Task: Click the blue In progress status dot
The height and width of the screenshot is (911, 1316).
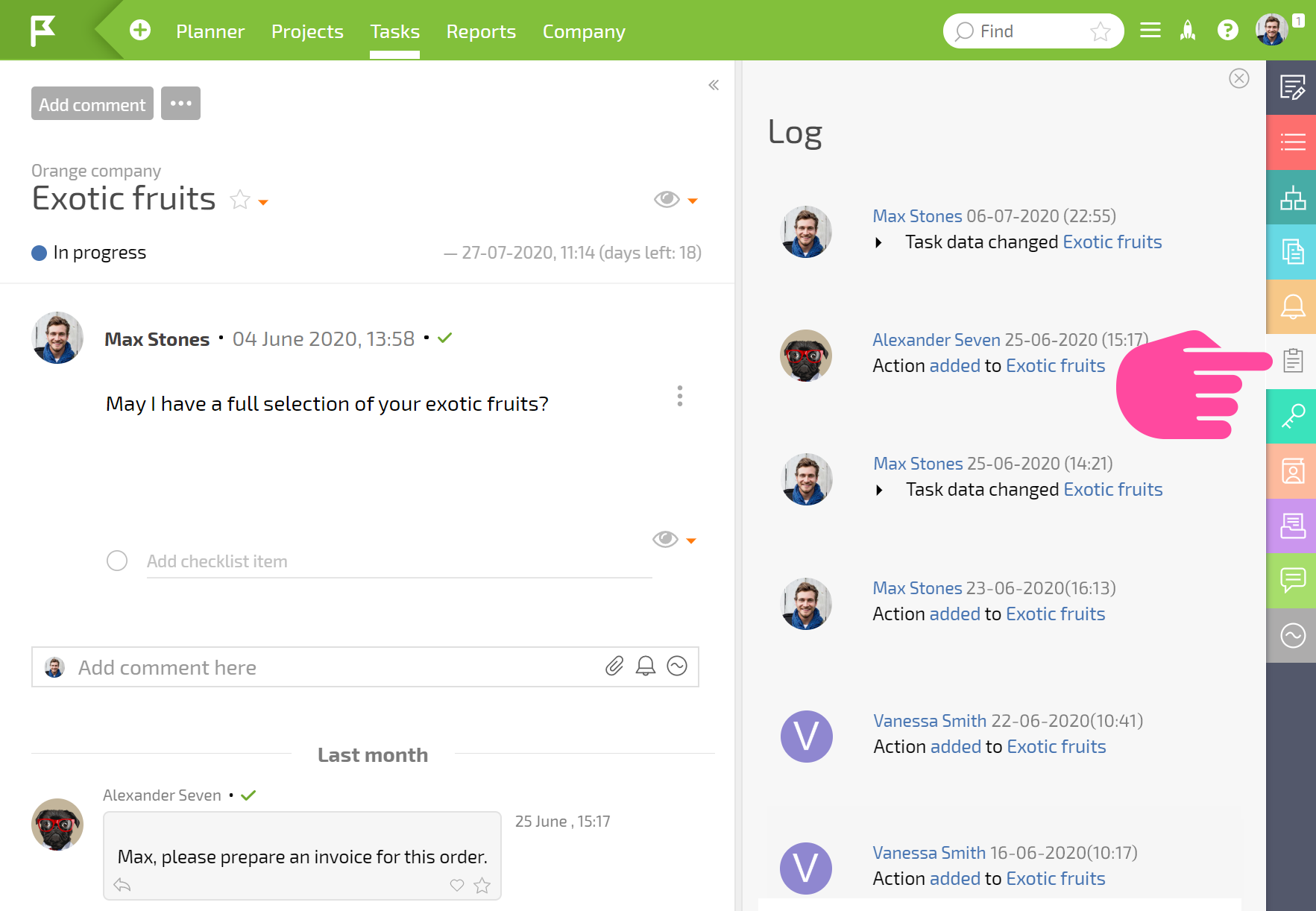Action: tap(40, 253)
